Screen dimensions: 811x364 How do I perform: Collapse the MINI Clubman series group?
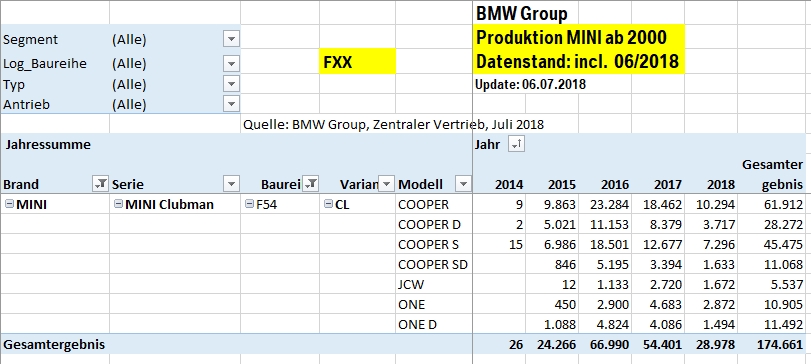point(118,204)
